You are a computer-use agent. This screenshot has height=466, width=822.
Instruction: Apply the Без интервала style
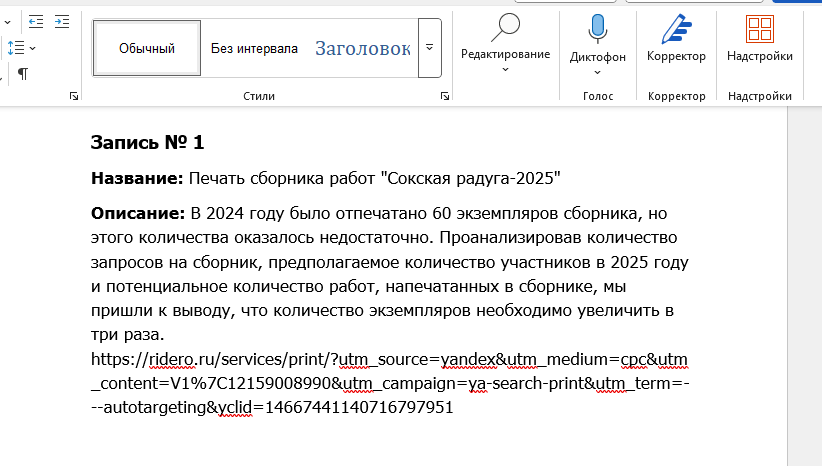[254, 48]
